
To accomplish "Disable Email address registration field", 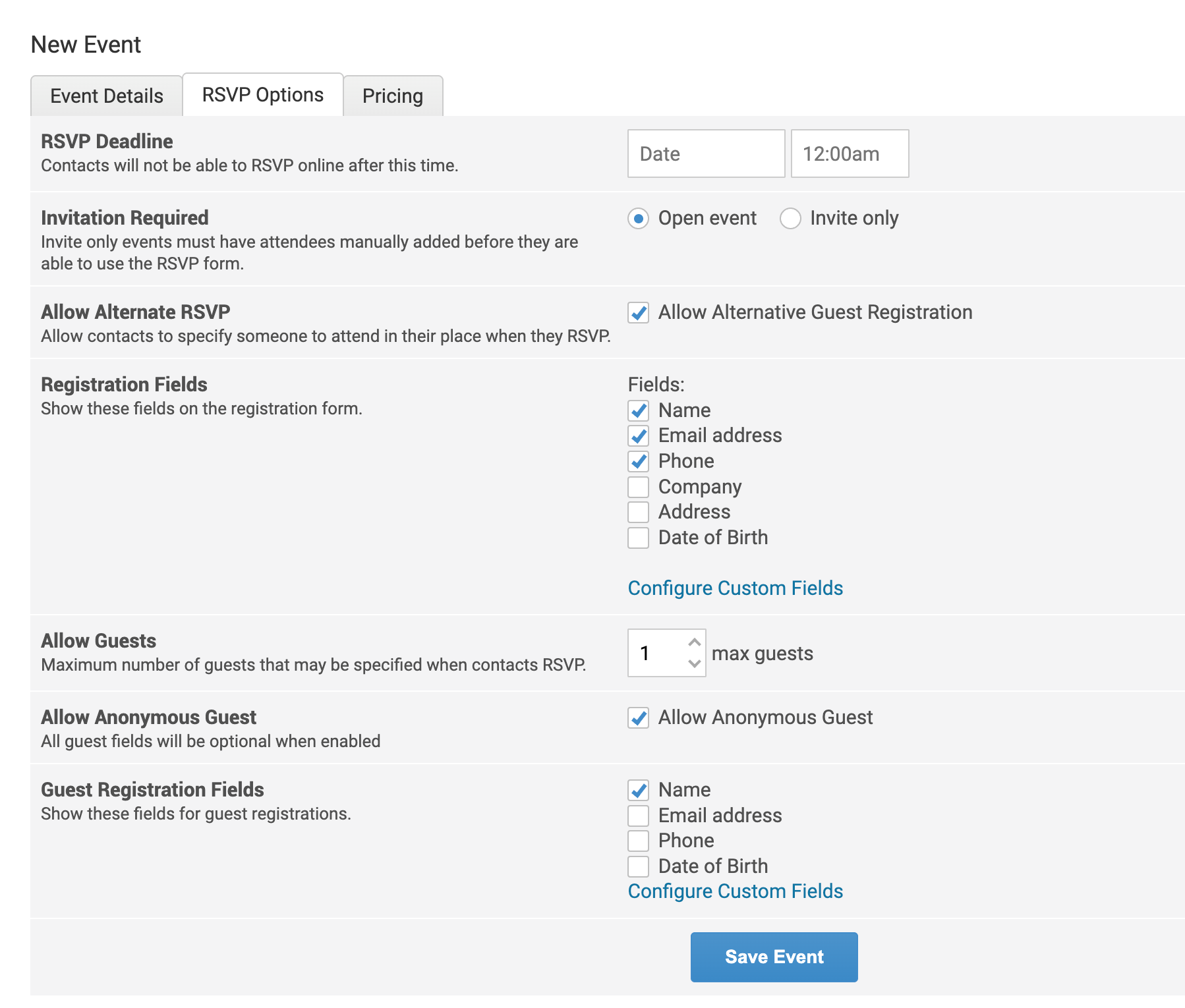I will coord(638,435).
